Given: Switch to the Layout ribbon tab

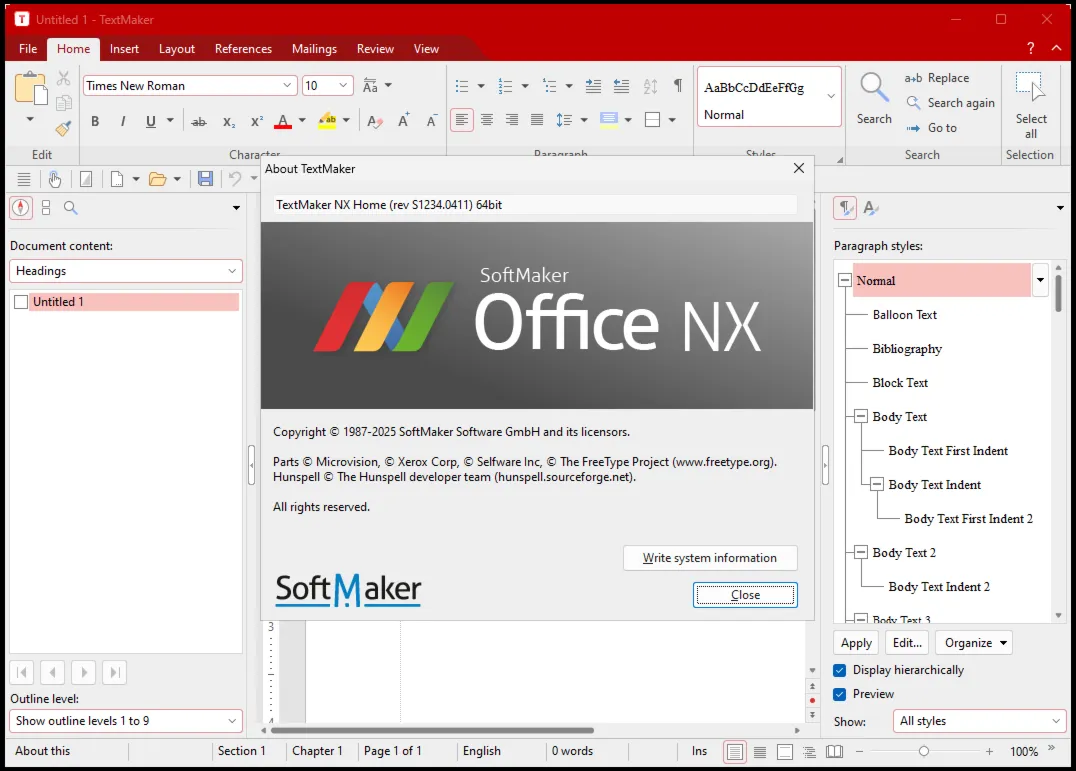Looking at the screenshot, I should coord(176,49).
